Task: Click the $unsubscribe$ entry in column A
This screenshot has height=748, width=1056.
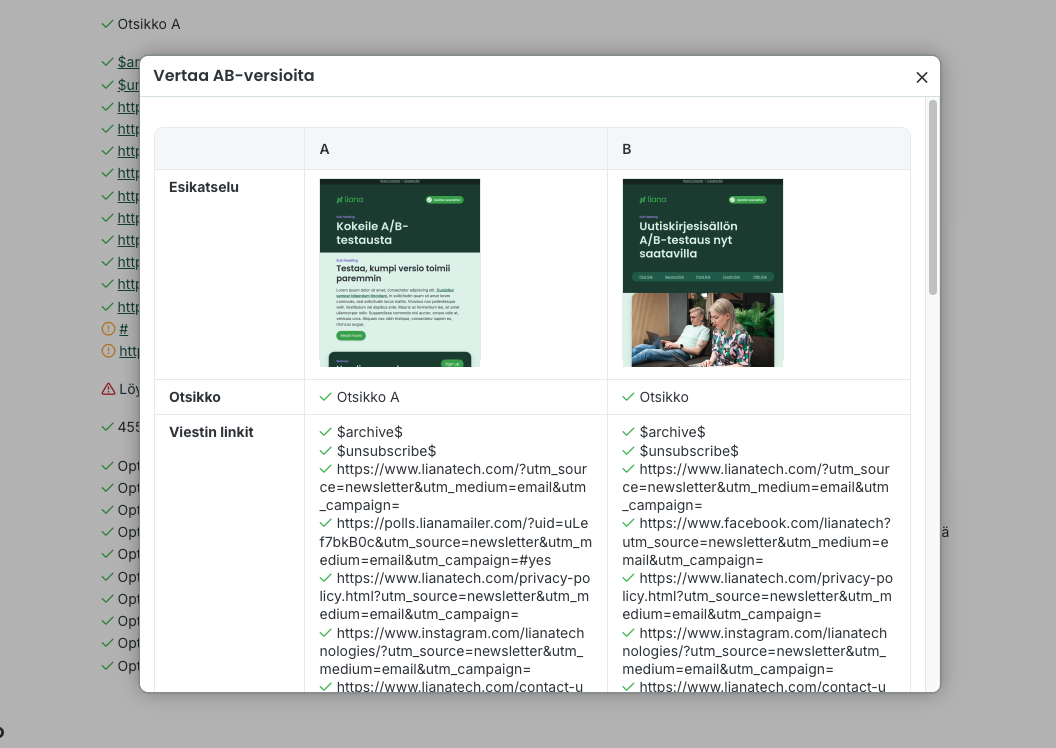Action: click(x=386, y=451)
